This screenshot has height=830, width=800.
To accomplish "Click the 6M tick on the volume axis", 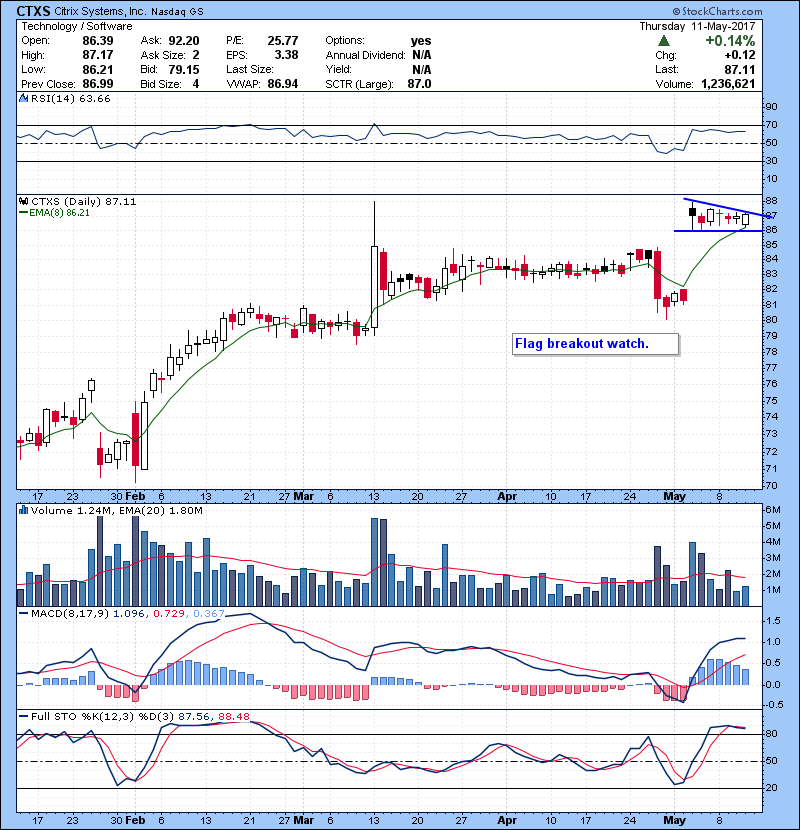I will 773,509.
